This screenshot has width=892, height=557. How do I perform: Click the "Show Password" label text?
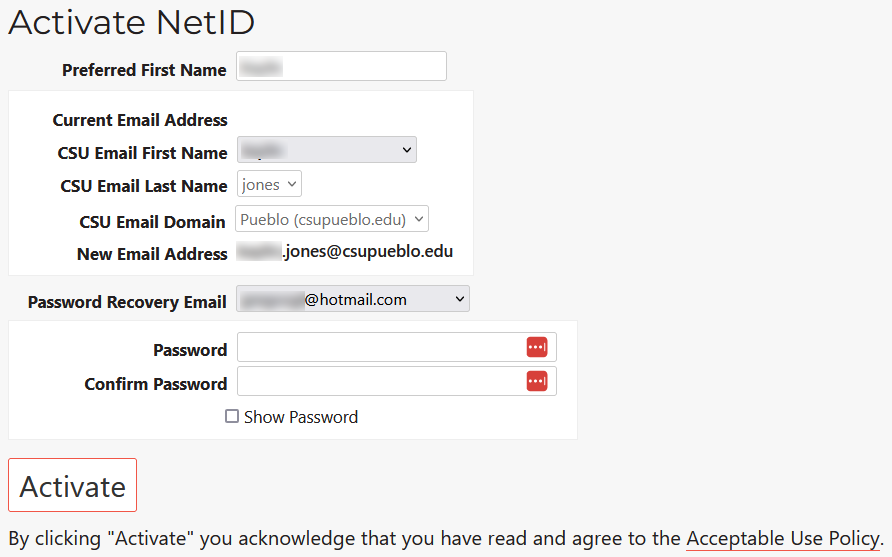(301, 417)
